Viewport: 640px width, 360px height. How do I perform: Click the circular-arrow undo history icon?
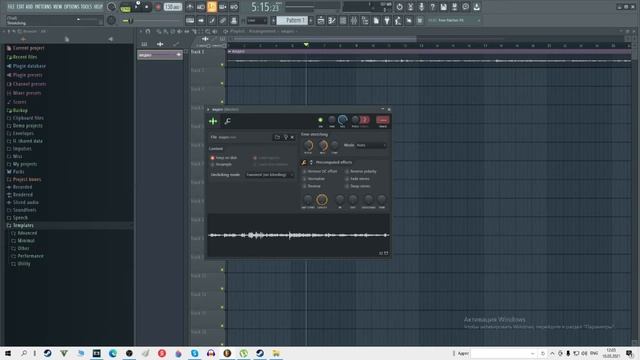tap(400, 7)
